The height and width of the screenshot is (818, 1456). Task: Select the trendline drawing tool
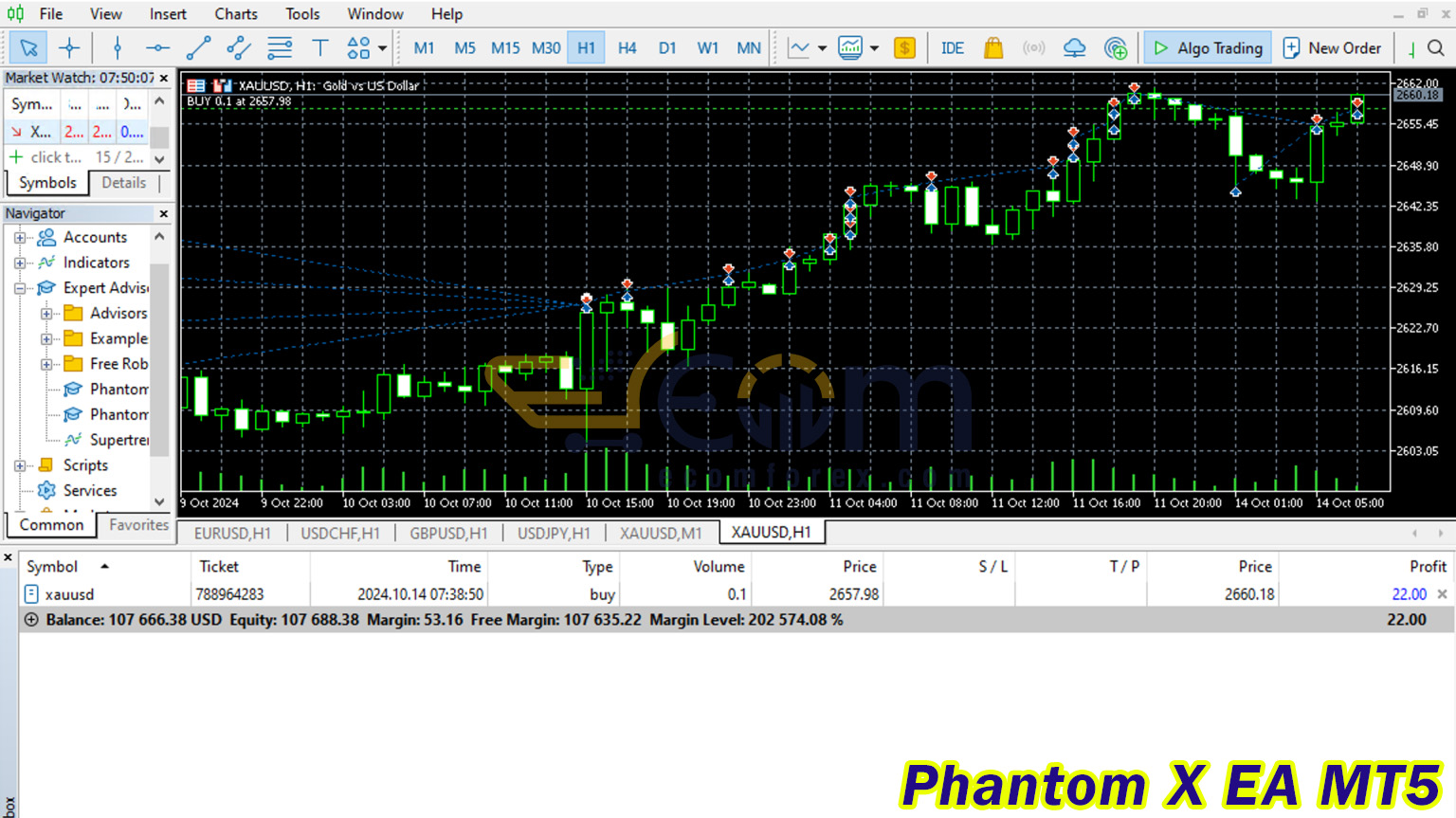(x=199, y=47)
